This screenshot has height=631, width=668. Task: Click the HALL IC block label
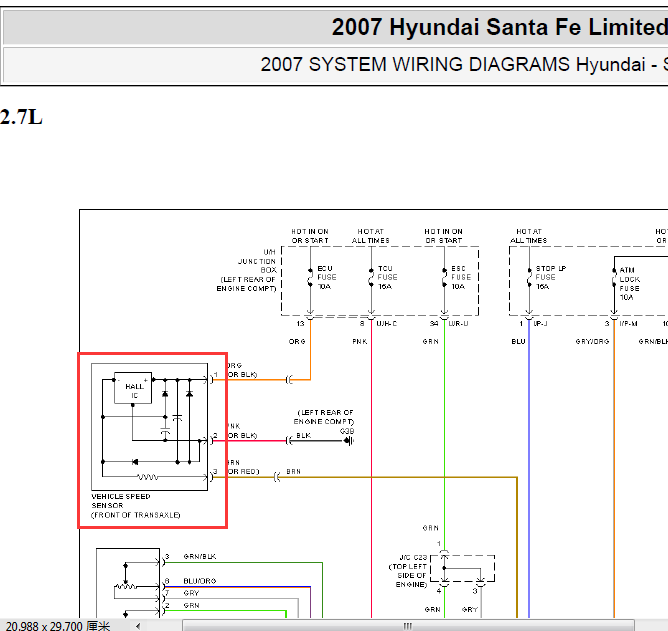(134, 391)
